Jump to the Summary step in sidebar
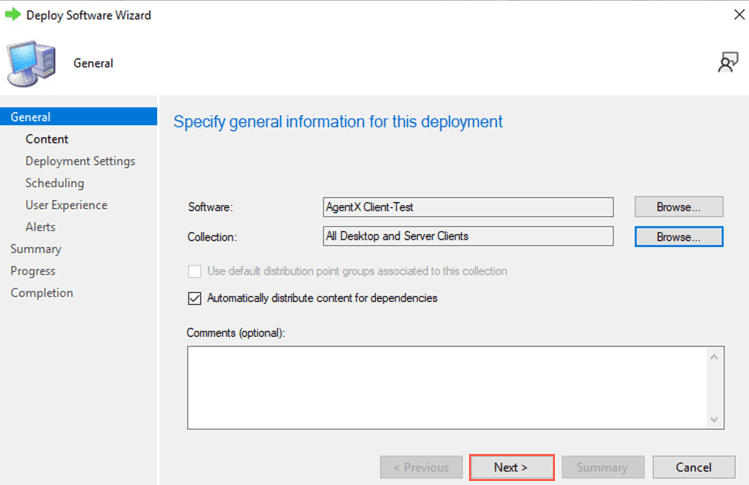The image size is (749, 485). [x=36, y=249]
